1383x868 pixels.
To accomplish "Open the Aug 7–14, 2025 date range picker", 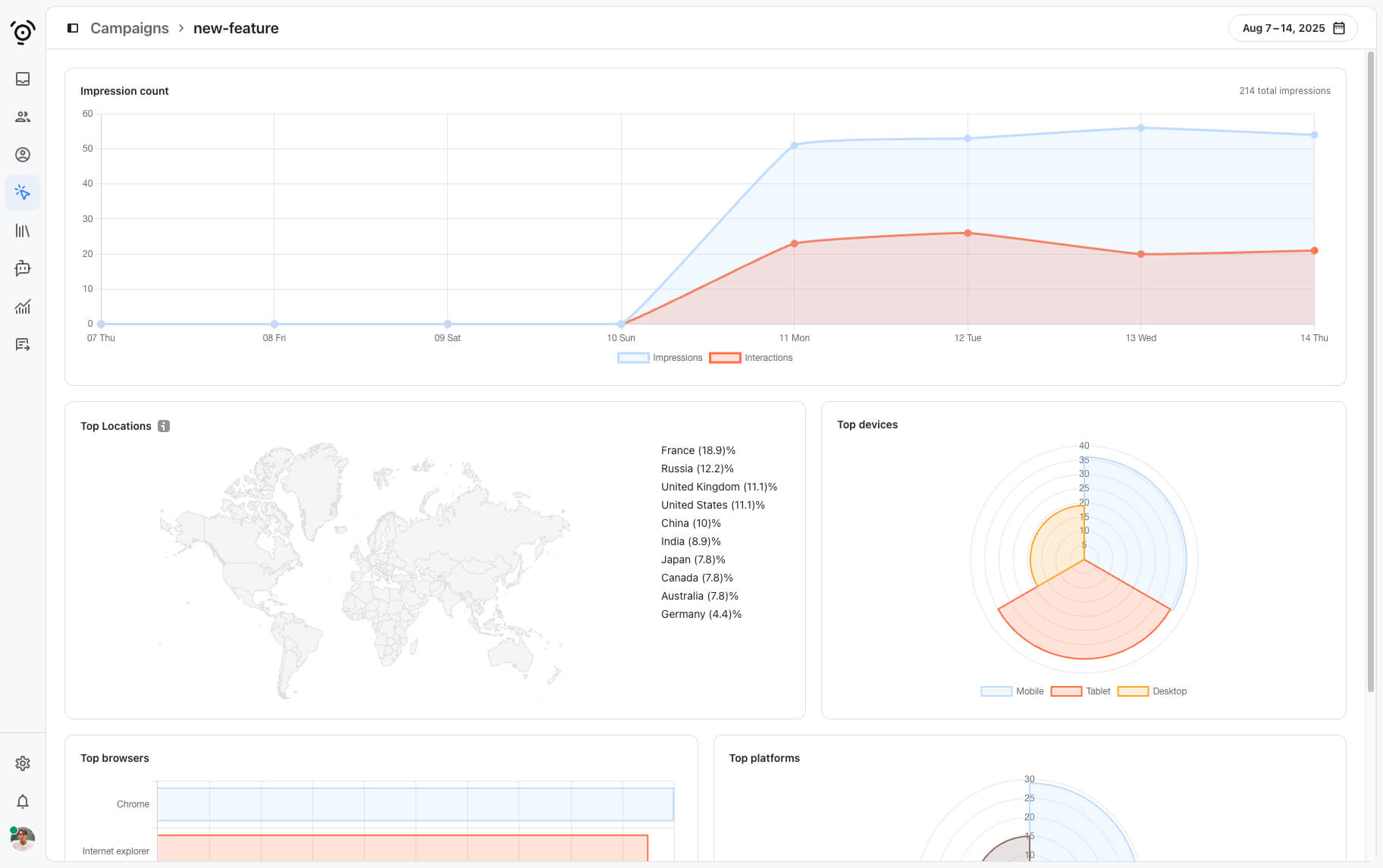I will click(1293, 28).
